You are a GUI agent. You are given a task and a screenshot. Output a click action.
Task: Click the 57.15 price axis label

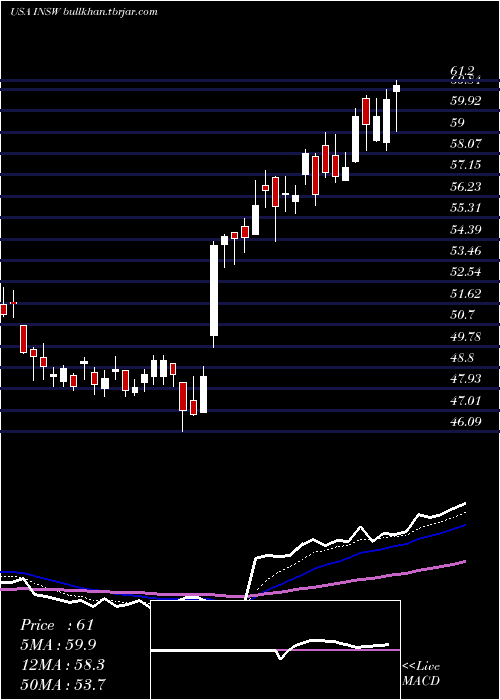click(x=466, y=165)
